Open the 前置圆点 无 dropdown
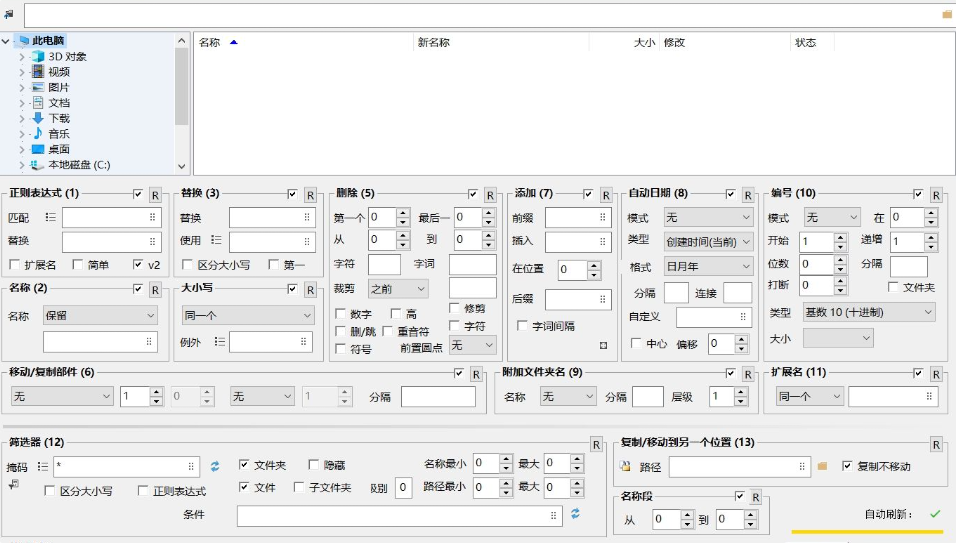Image resolution: width=957 pixels, height=543 pixels. click(x=472, y=345)
